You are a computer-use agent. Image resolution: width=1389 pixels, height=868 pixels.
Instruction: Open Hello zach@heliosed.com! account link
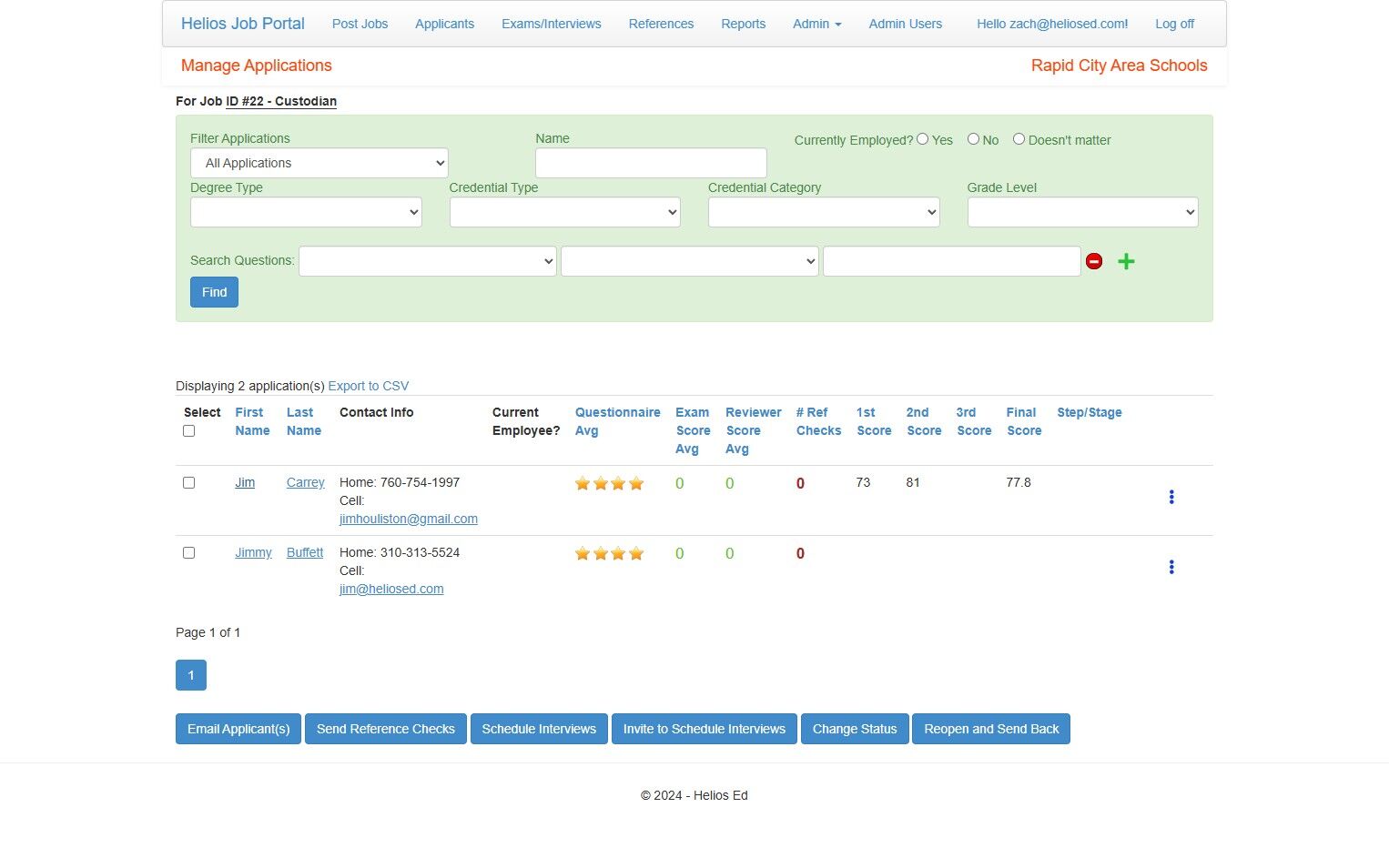click(1052, 24)
